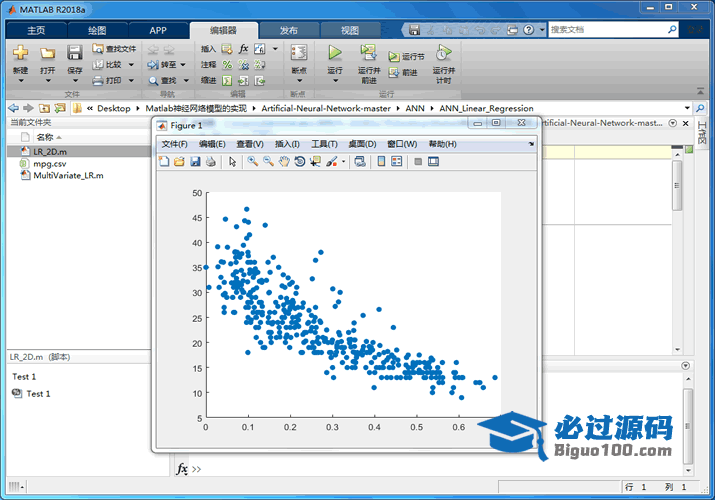Select Rotate 3D tool in Figure 1
Screen dimensions: 715x500
[300, 161]
